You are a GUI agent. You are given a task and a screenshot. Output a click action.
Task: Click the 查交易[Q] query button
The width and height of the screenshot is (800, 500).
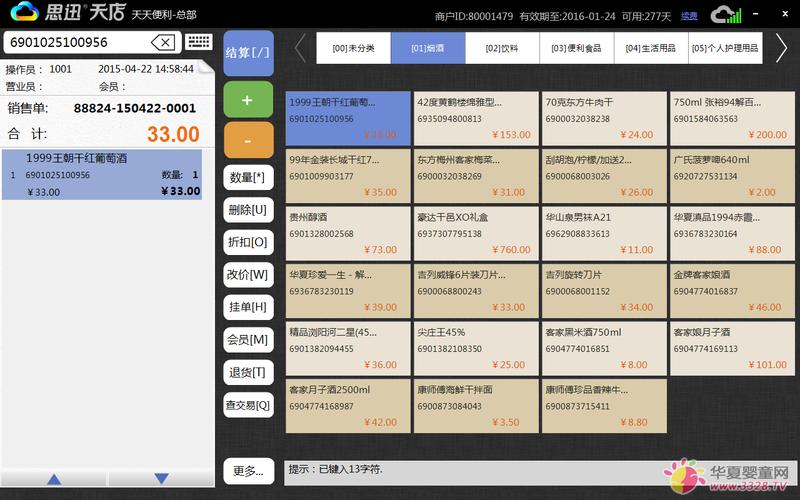click(x=248, y=405)
